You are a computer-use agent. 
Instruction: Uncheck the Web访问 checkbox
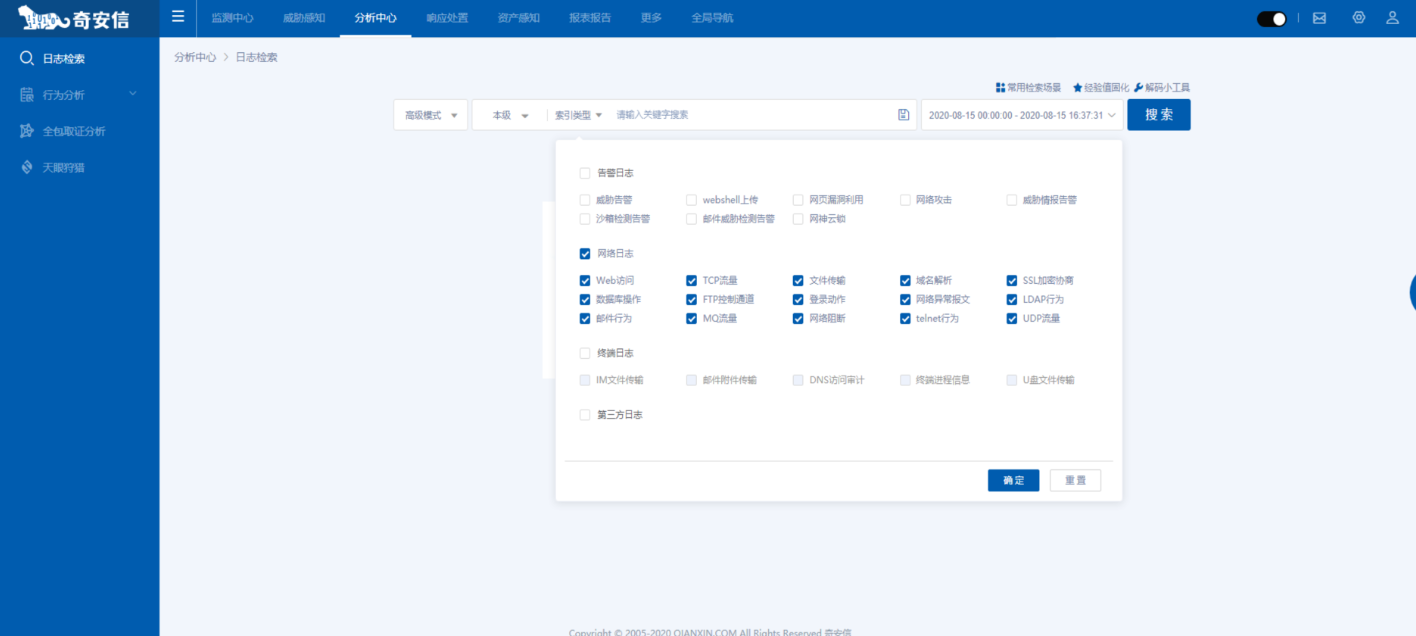(x=585, y=281)
